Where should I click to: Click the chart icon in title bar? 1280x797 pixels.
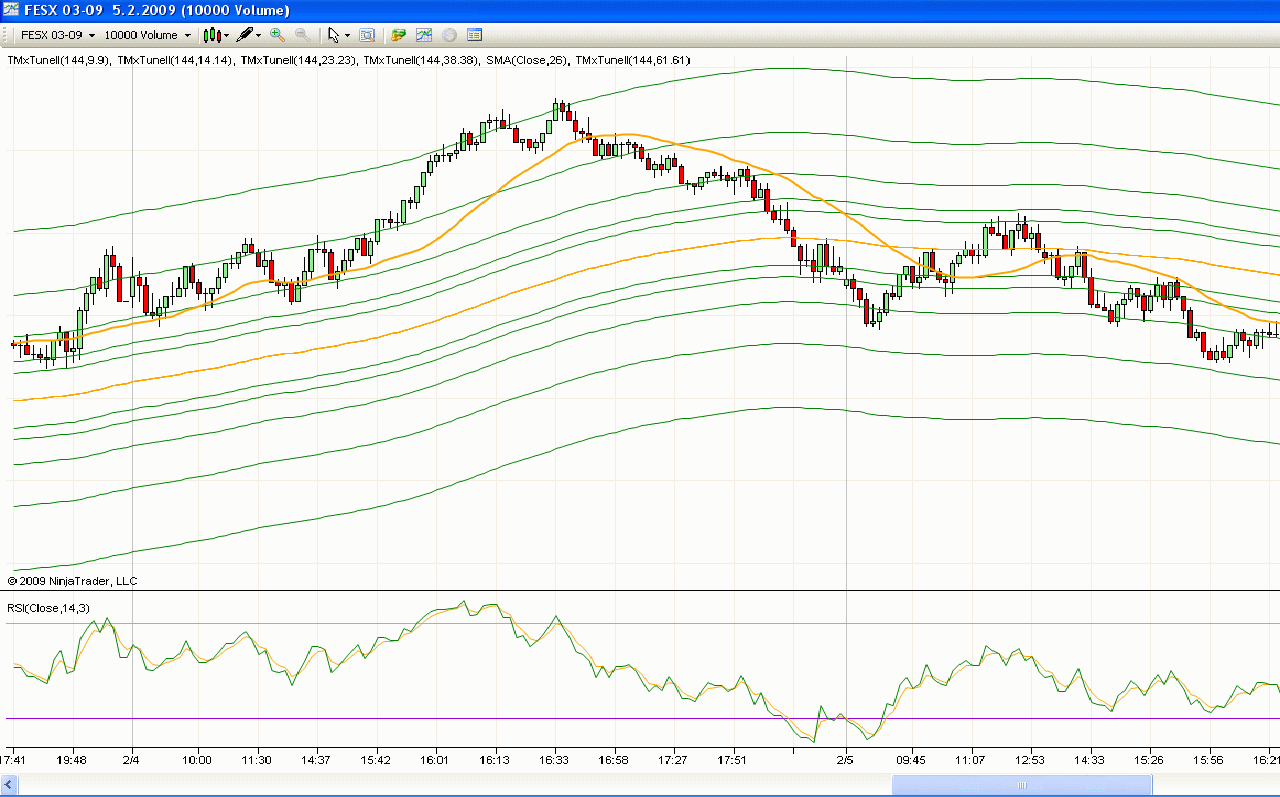click(x=11, y=10)
